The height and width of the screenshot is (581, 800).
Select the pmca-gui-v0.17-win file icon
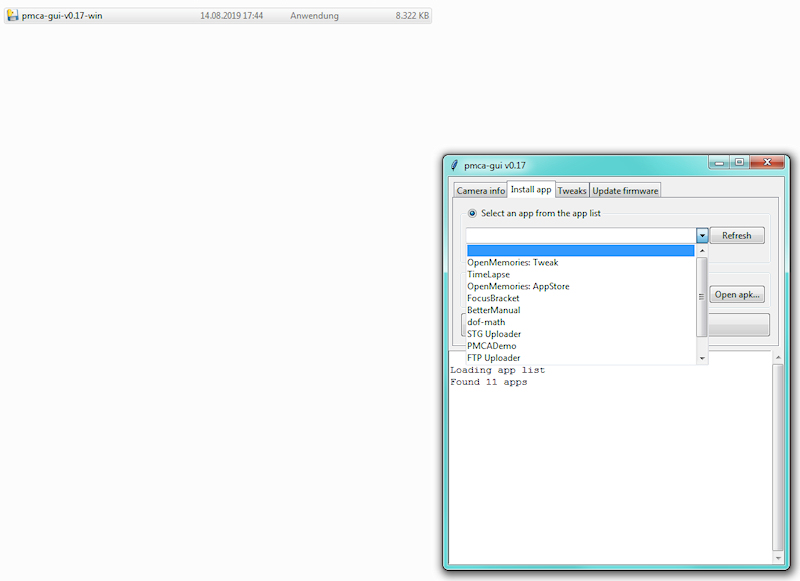coord(13,16)
